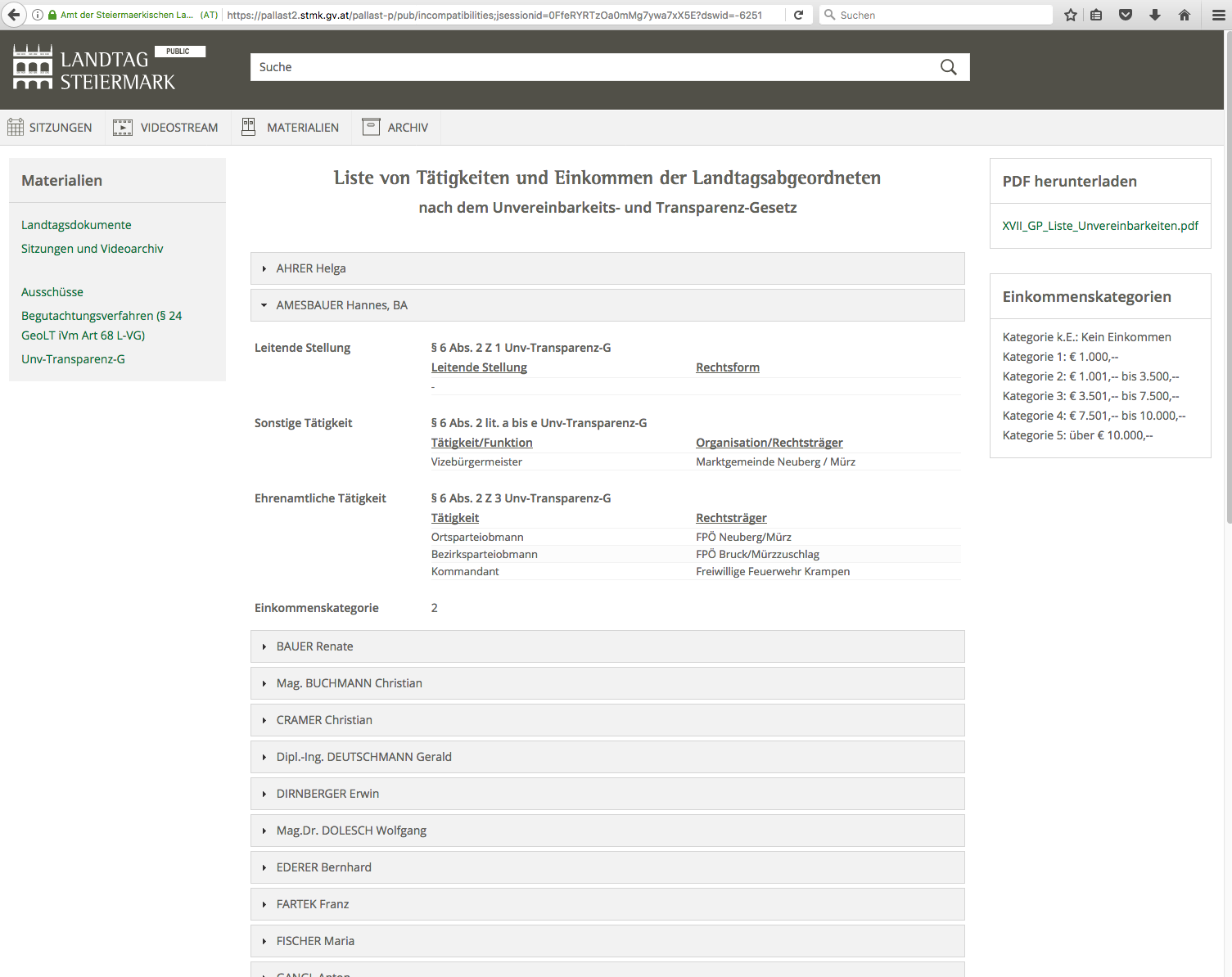Reload the page with refresh icon
The height and width of the screenshot is (977, 1232).
(x=798, y=15)
